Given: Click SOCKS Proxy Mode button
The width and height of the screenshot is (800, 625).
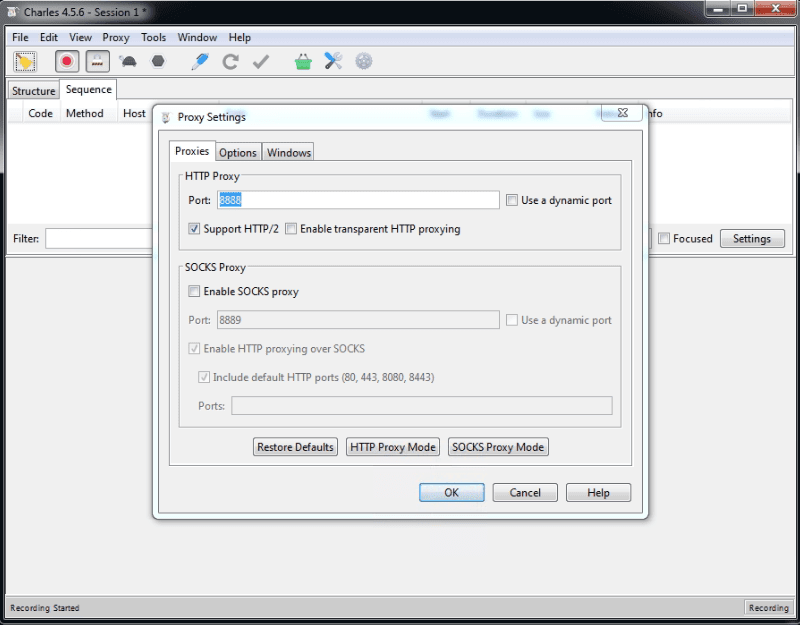Looking at the screenshot, I should pyautogui.click(x=498, y=447).
